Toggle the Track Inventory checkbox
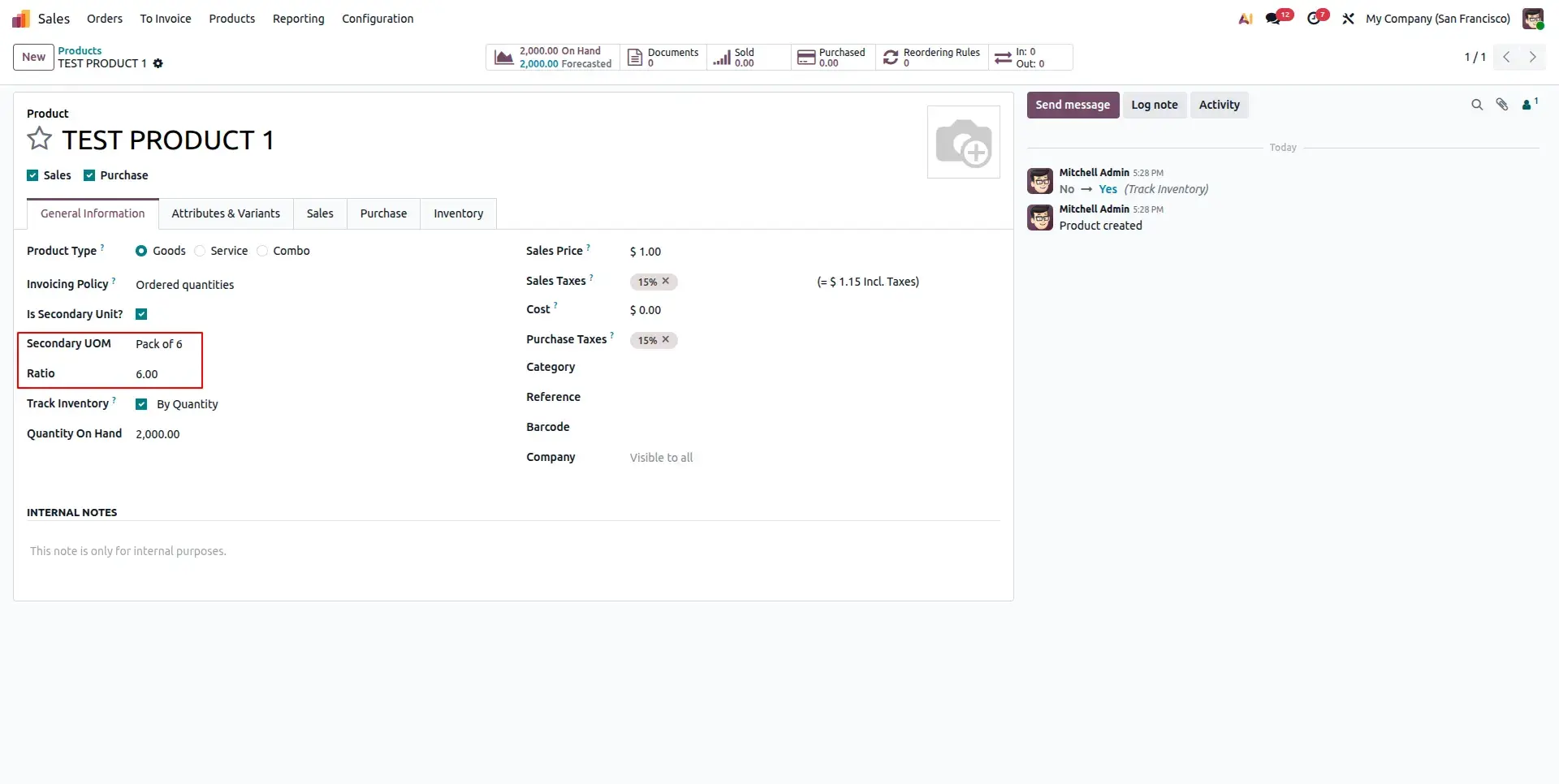This screenshot has width=1559, height=784. (141, 404)
